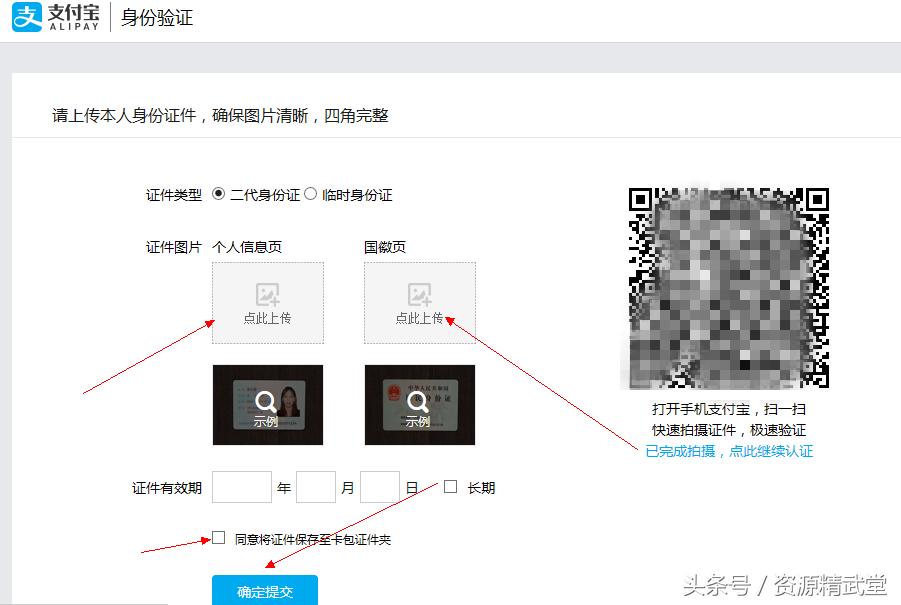
Task: Click the magnifier 示例 icon on emblem side example
Action: [418, 400]
